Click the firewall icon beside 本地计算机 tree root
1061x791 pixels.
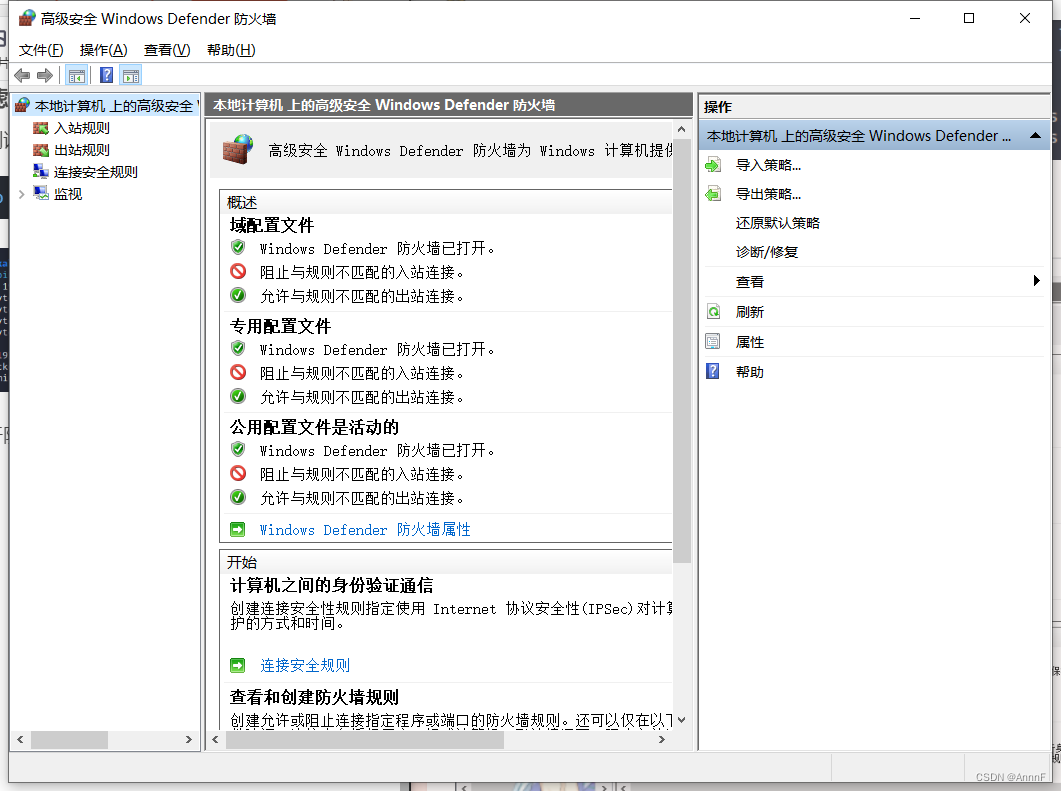(22, 106)
